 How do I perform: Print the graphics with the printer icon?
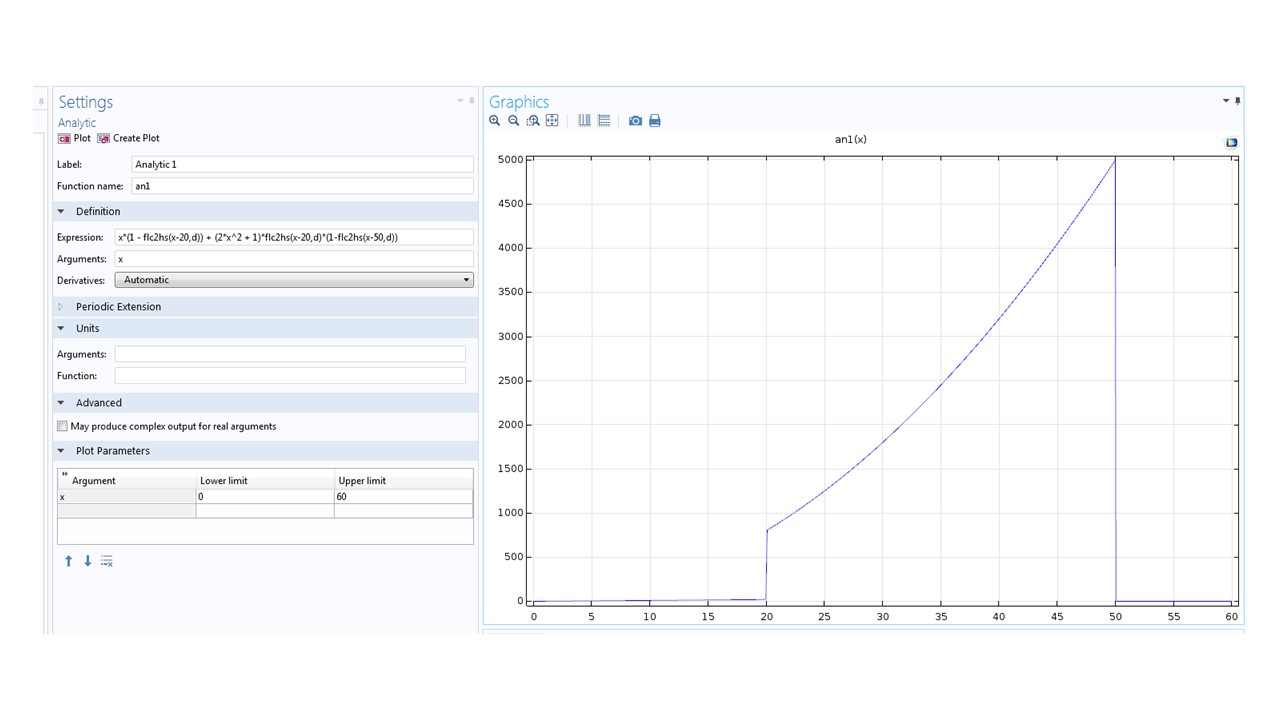pyautogui.click(x=655, y=121)
